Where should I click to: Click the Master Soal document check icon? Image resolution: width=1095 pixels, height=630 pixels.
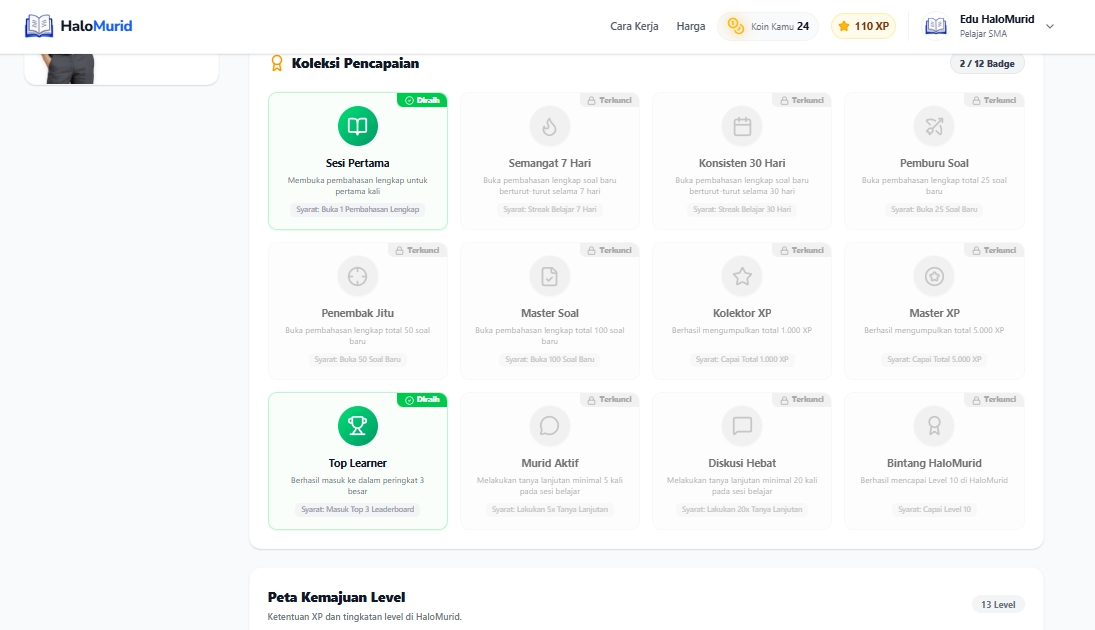click(x=550, y=277)
